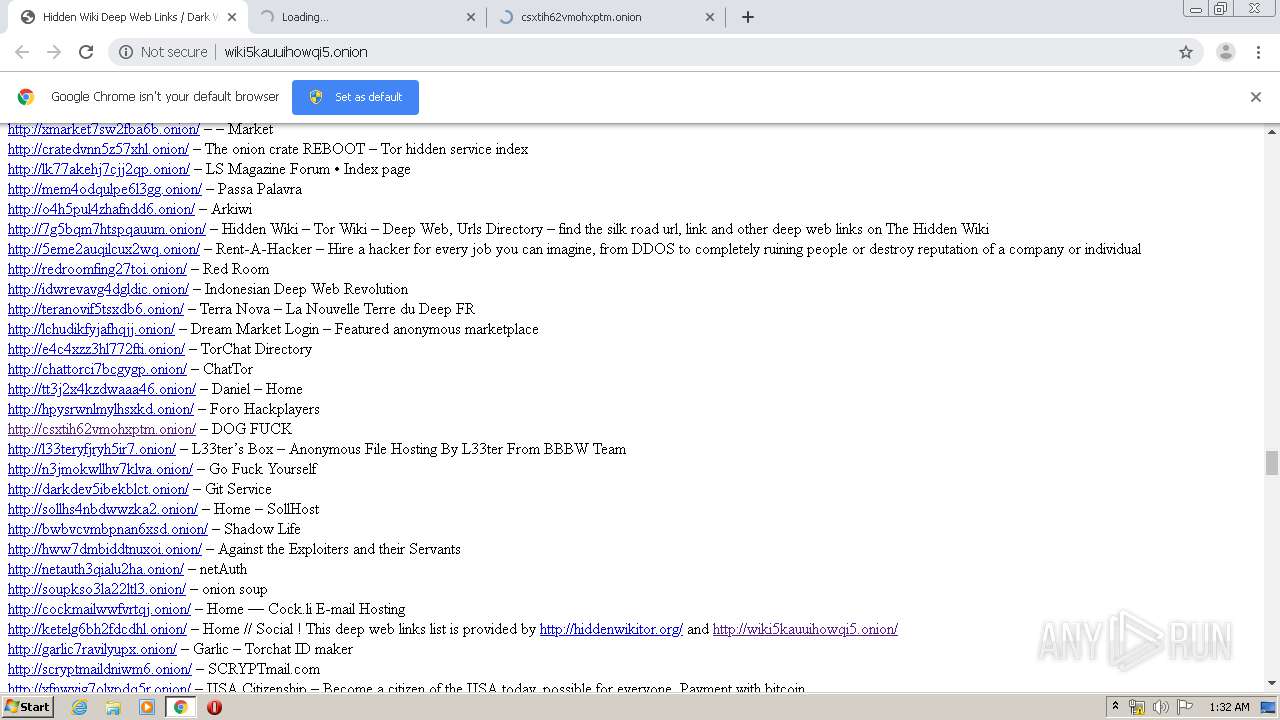Viewport: 1280px width, 720px height.
Task: Click the volume tray icon
Action: [1160, 707]
